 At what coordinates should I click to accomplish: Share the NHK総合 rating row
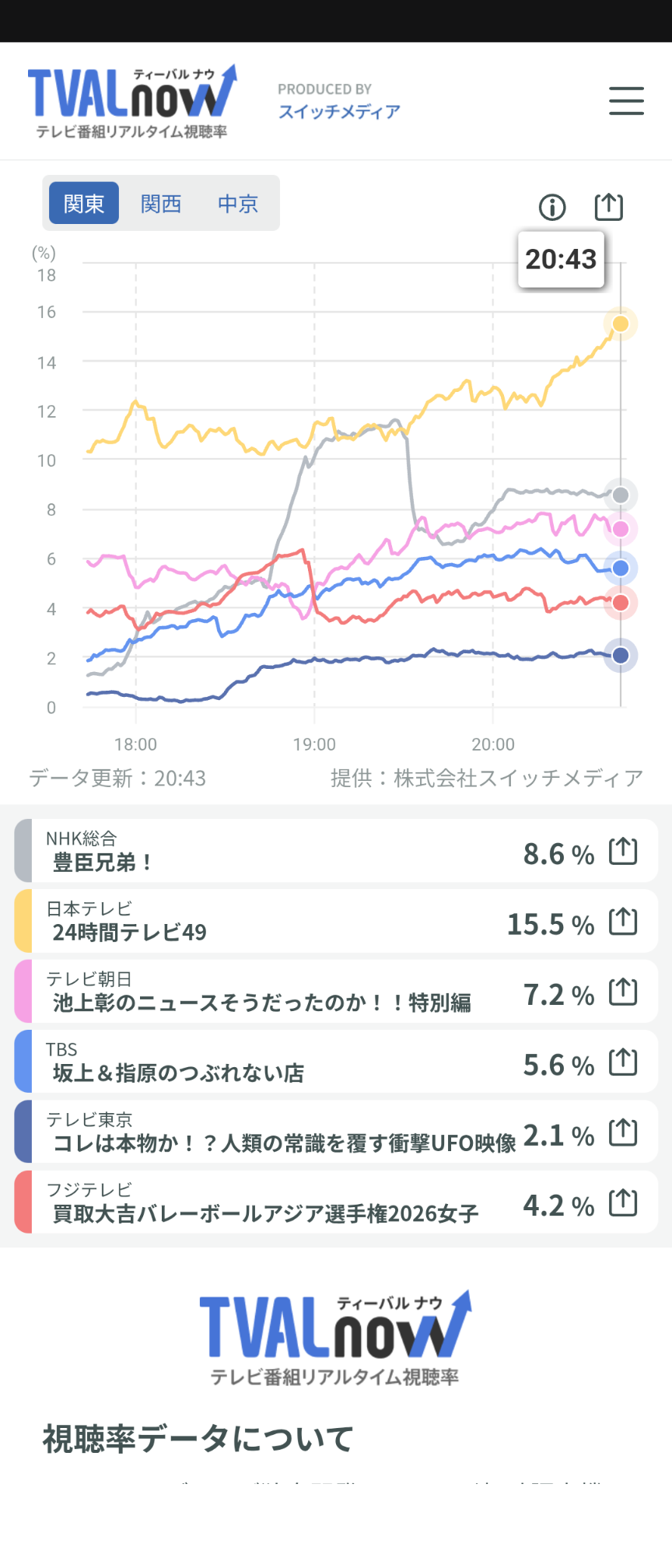[623, 852]
